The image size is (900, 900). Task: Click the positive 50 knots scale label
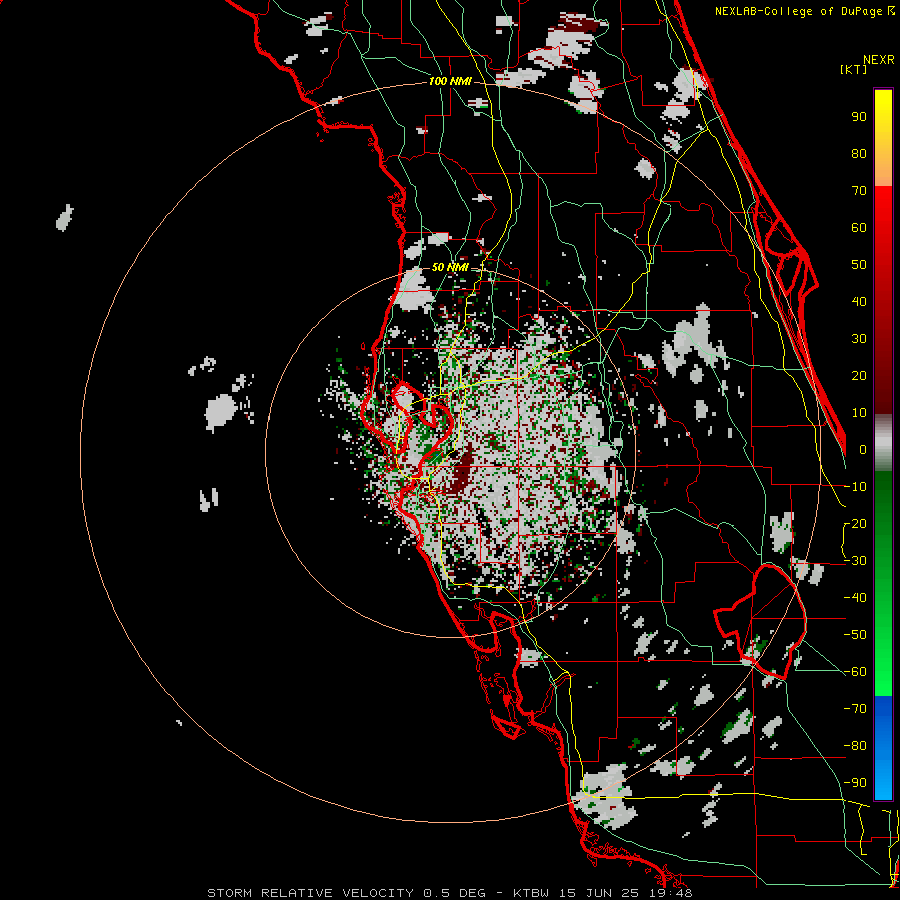tap(859, 265)
